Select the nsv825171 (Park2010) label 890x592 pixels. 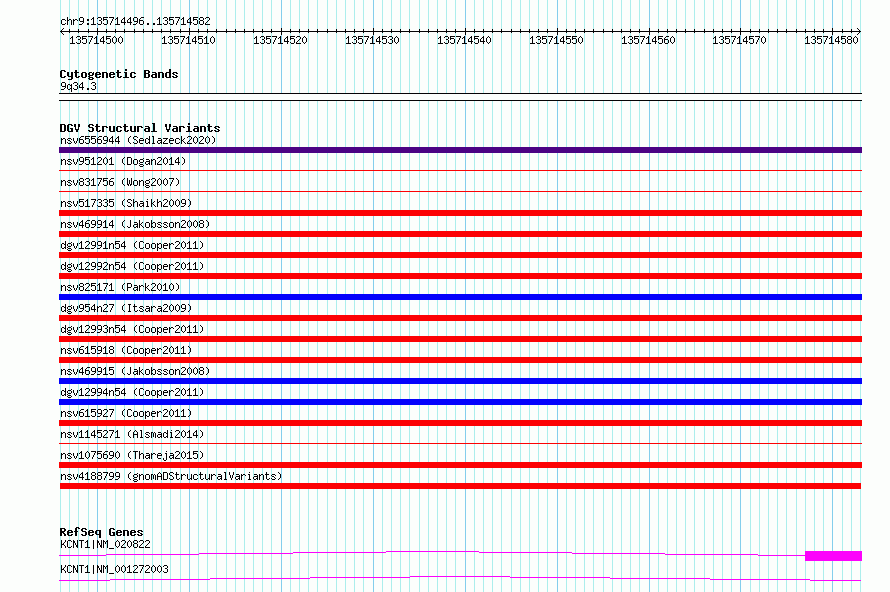pos(120,287)
